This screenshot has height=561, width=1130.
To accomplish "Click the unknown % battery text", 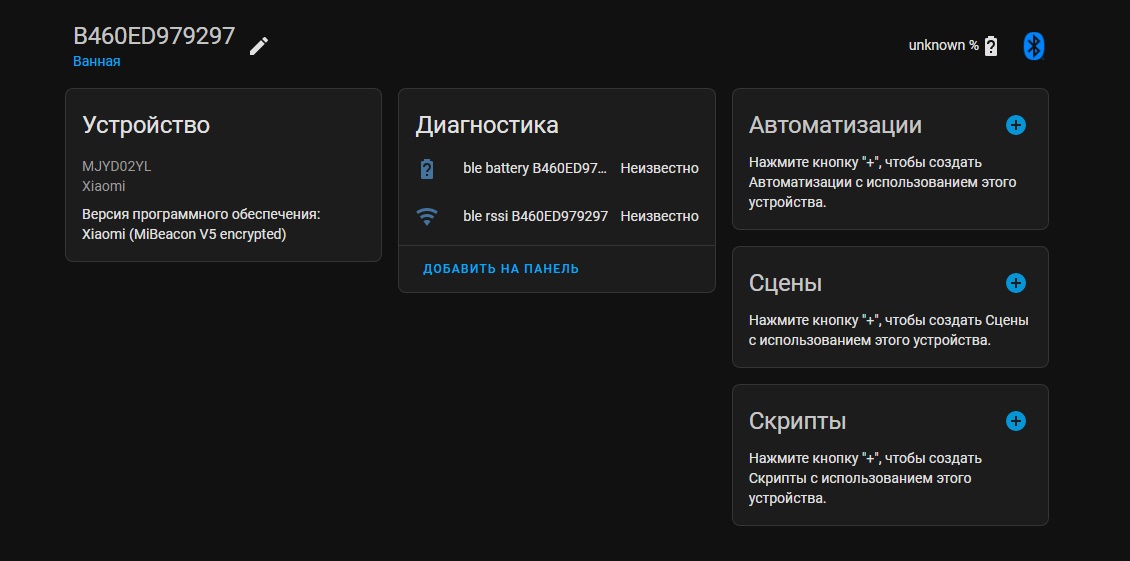I will click(x=943, y=45).
